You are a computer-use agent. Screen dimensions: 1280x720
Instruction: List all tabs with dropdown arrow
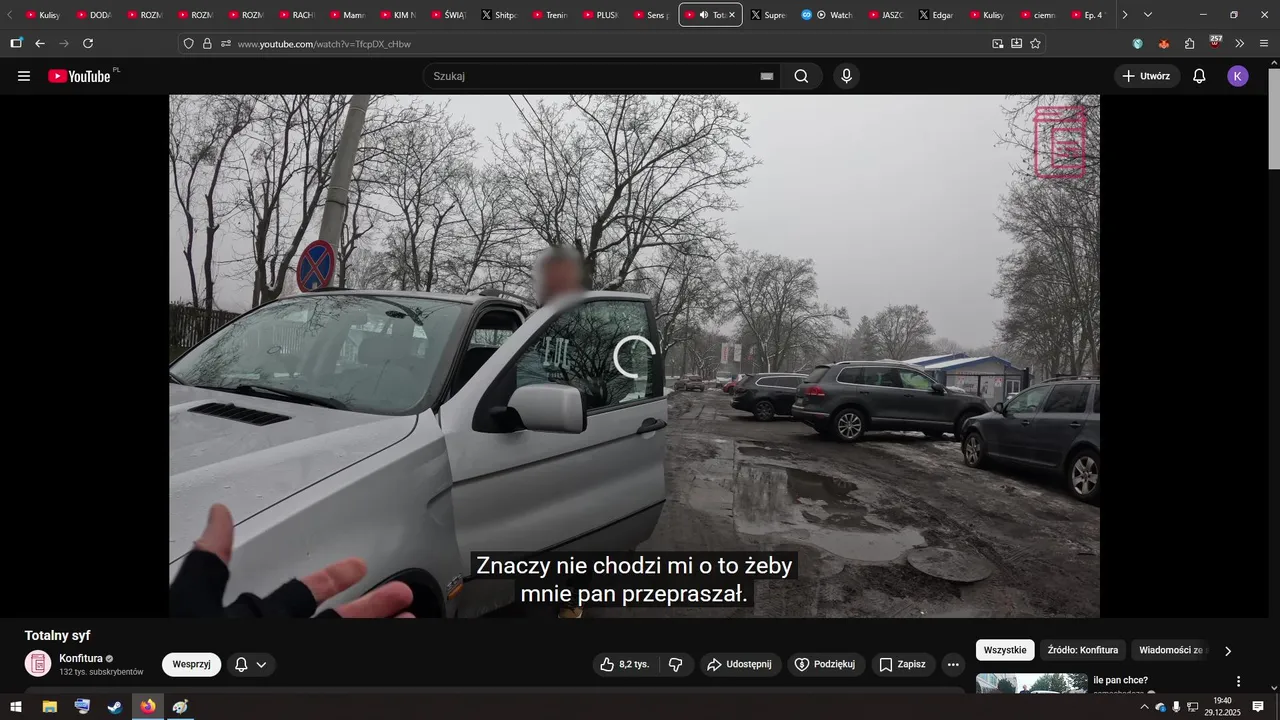1148,15
